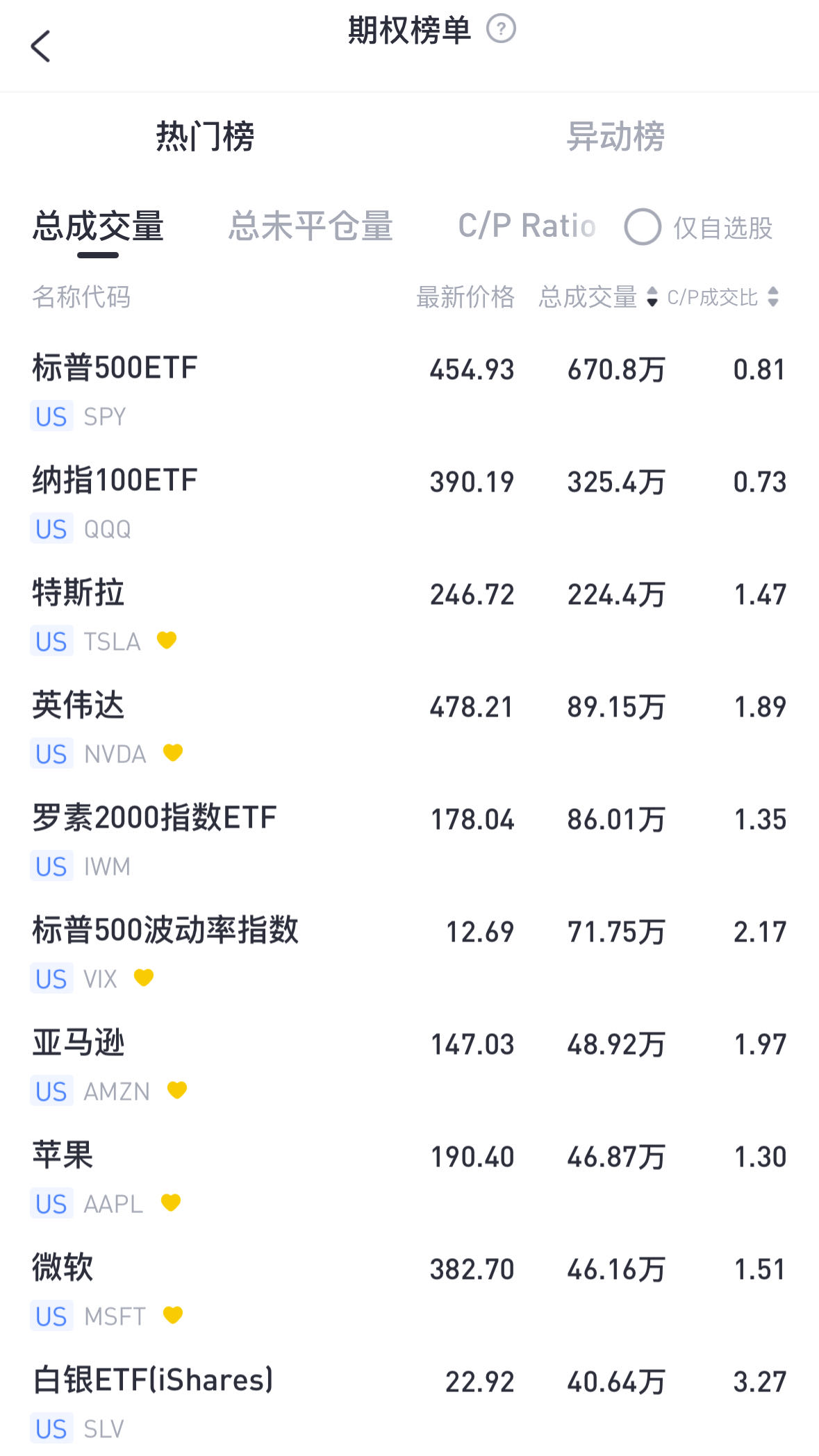Select the 总成交量 sub-tab
Image resolution: width=819 pixels, height=1456 pixels.
tap(98, 226)
